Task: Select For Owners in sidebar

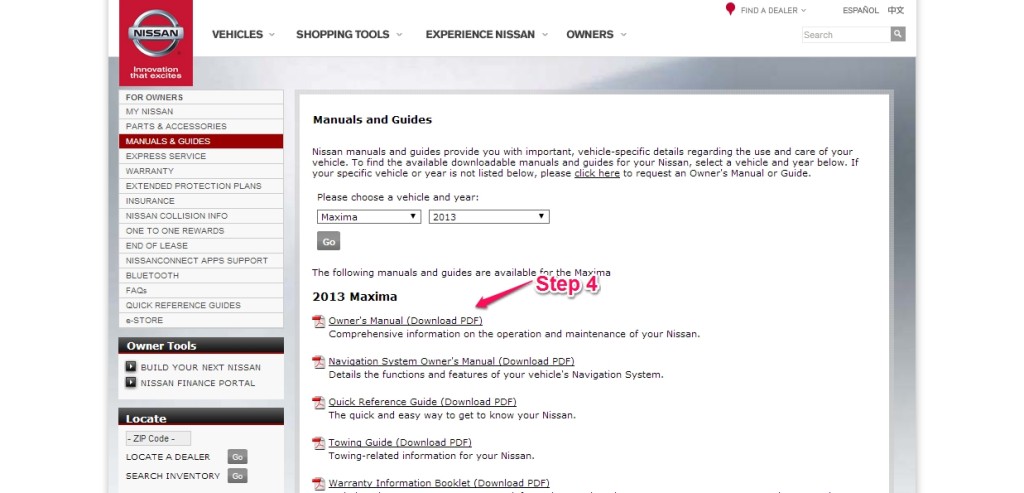Action: click(x=201, y=97)
